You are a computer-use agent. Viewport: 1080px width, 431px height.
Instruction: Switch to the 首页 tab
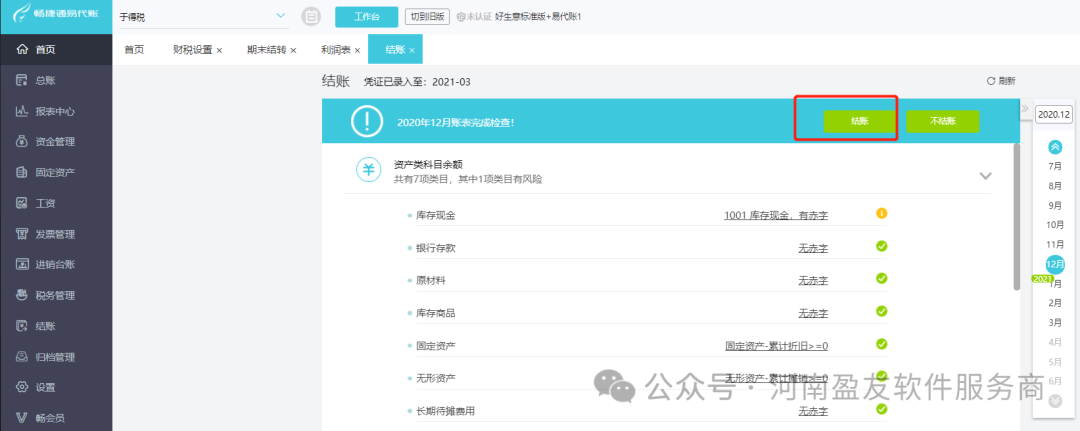click(134, 50)
